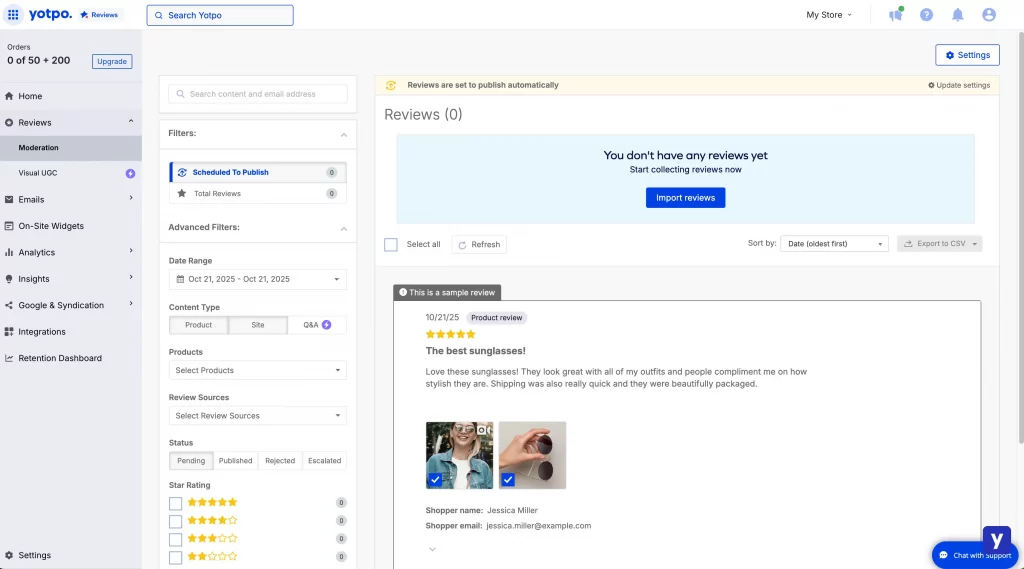Click the page vertical scrollbar
The width and height of the screenshot is (1024, 569).
(1021, 238)
